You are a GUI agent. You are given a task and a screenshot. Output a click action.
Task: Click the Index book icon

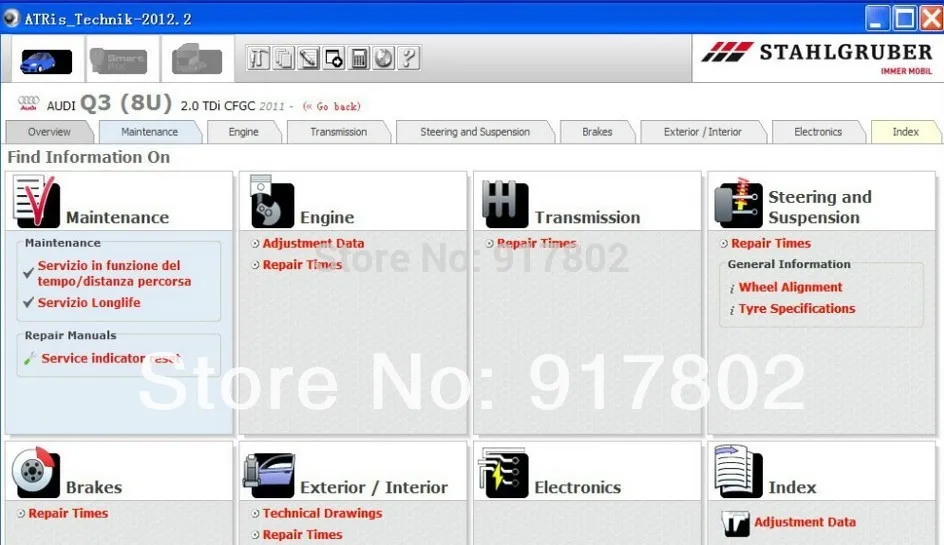[739, 472]
